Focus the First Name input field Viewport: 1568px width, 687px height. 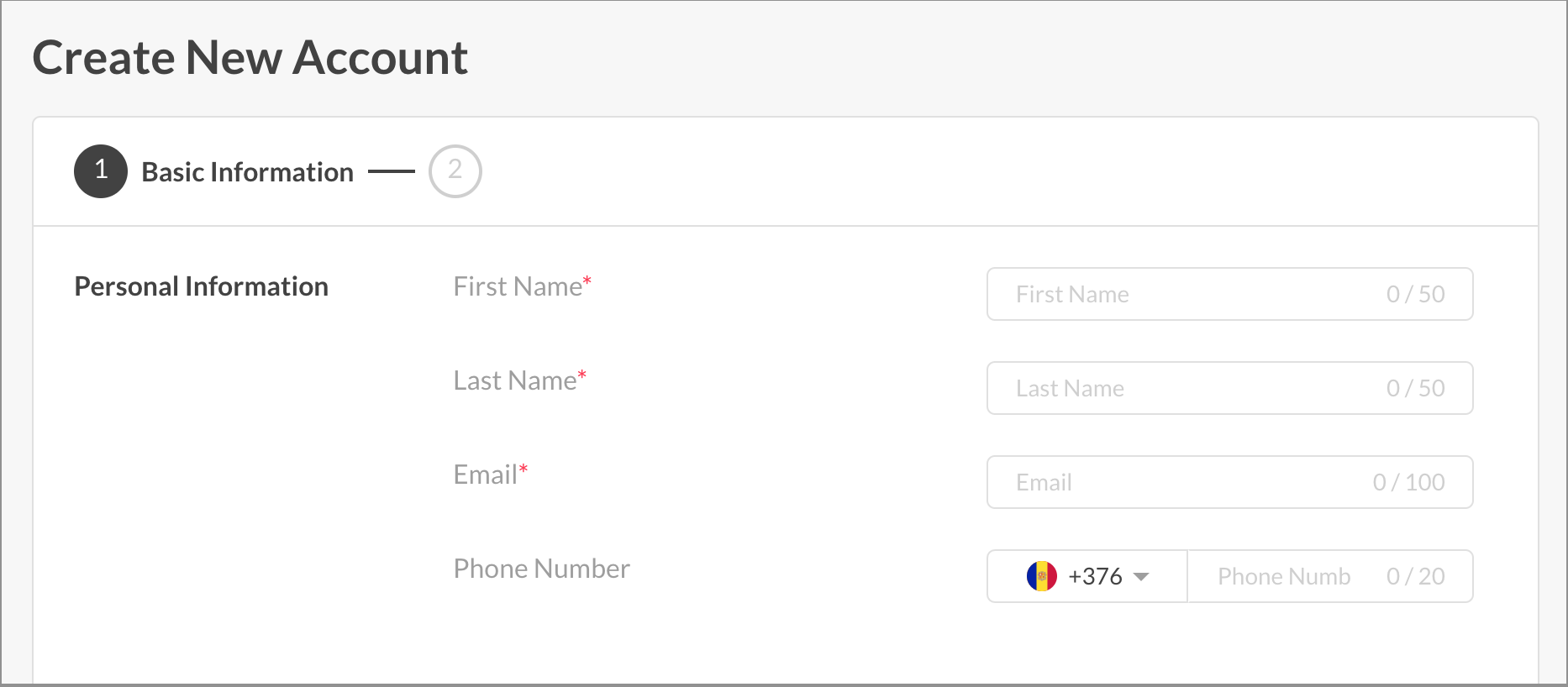(1230, 294)
